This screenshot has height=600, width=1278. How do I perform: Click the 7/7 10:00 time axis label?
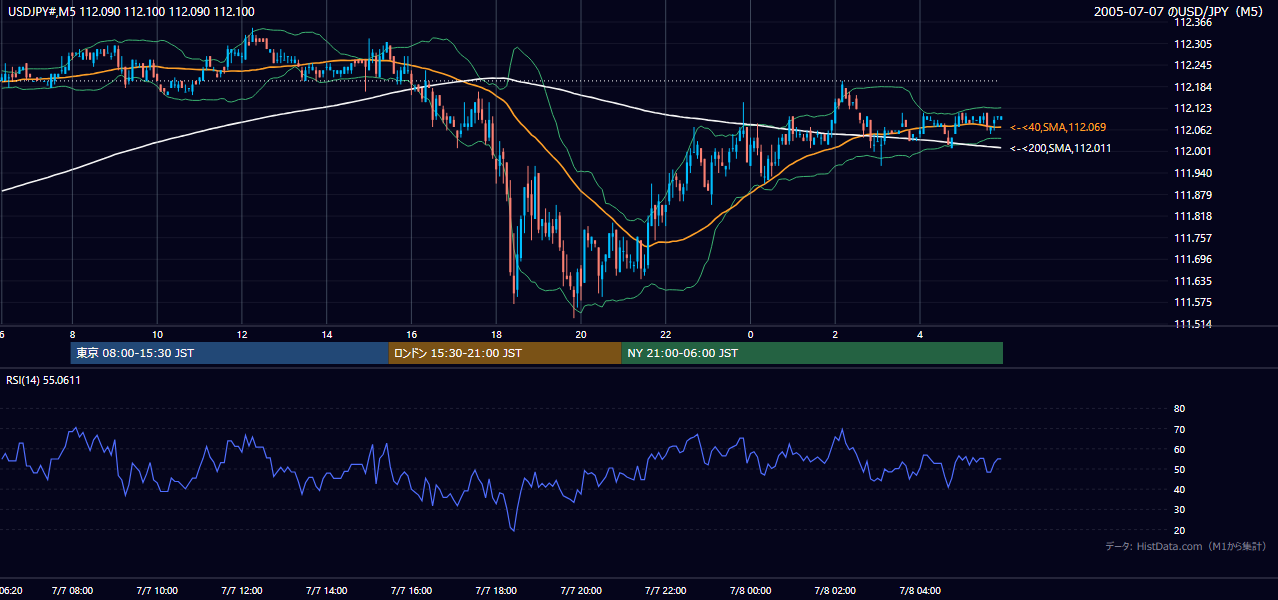(x=158, y=591)
